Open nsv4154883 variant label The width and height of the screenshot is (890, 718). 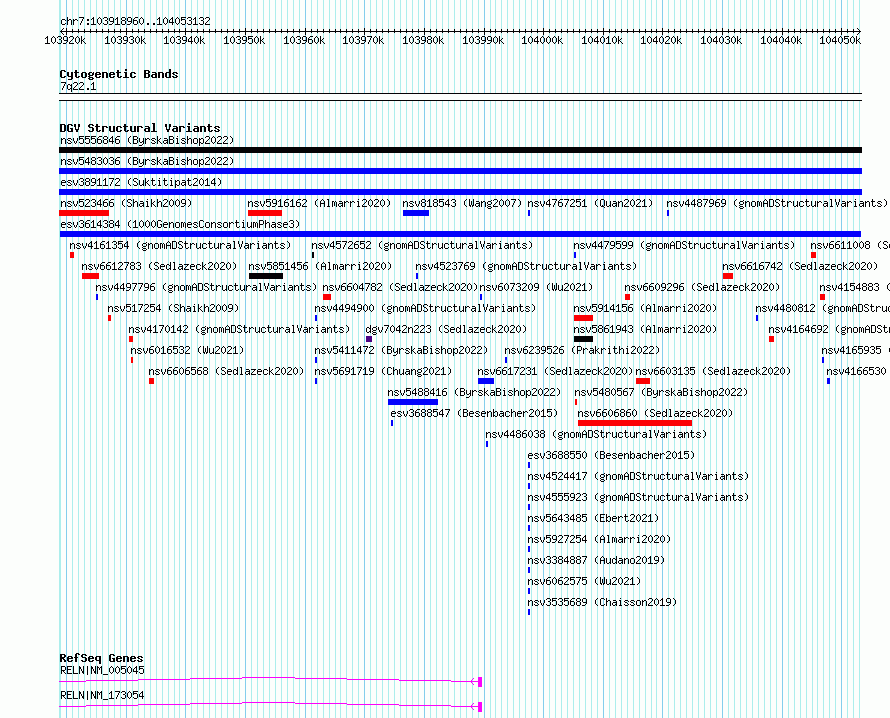[x=854, y=287]
